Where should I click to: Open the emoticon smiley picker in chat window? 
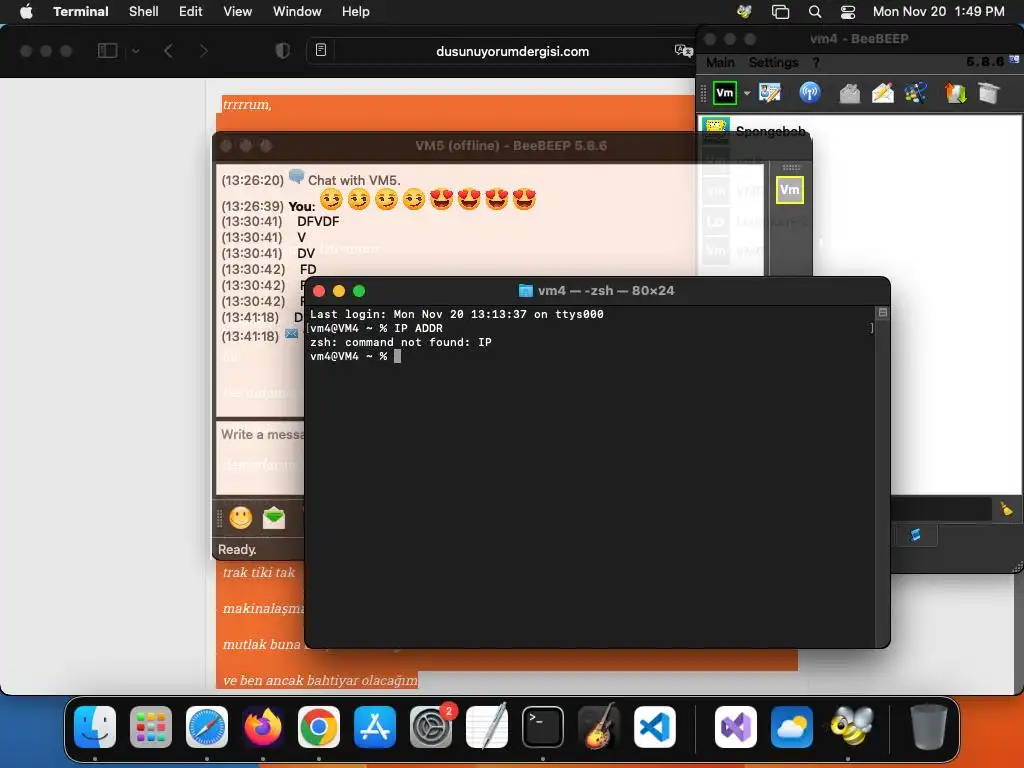point(241,519)
